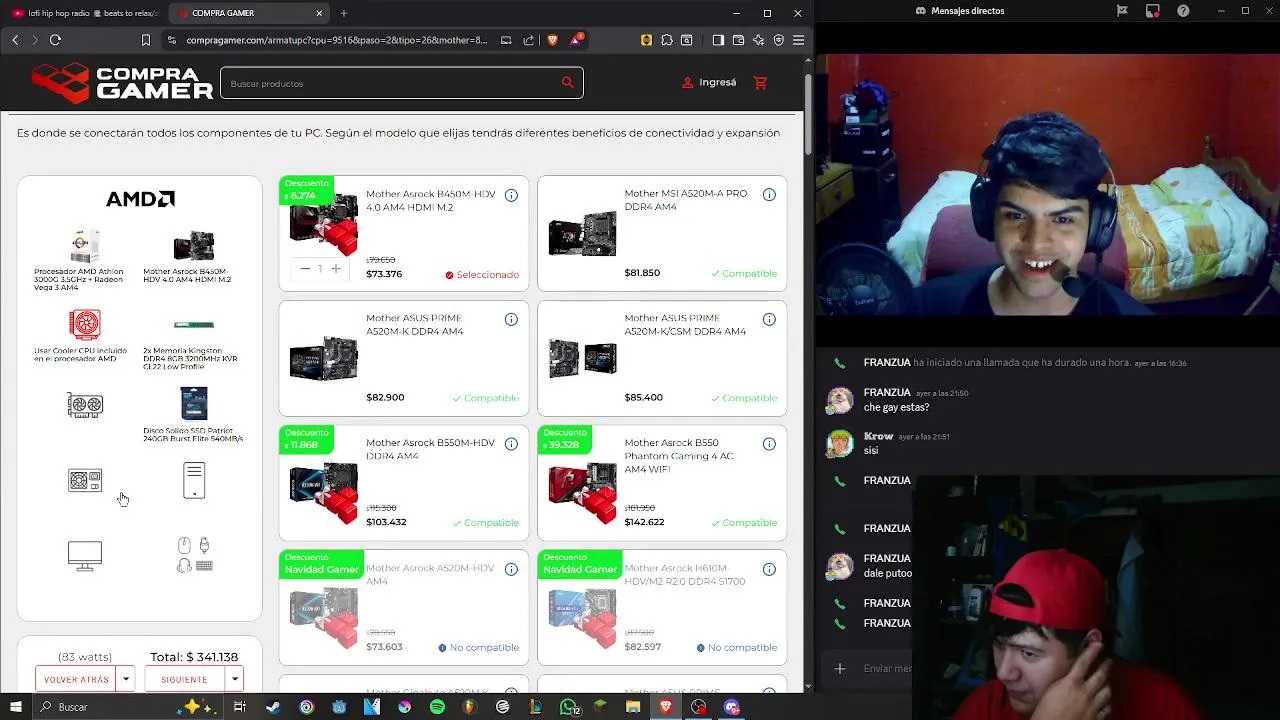The width and height of the screenshot is (1280, 720).
Task: Reload the Compra Gamer page
Action: point(55,40)
